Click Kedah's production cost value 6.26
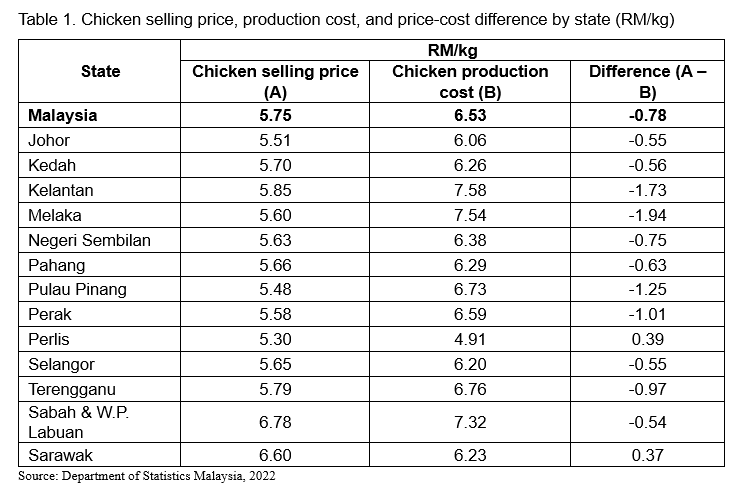Viewport: 732px width, 487px height. pos(470,165)
